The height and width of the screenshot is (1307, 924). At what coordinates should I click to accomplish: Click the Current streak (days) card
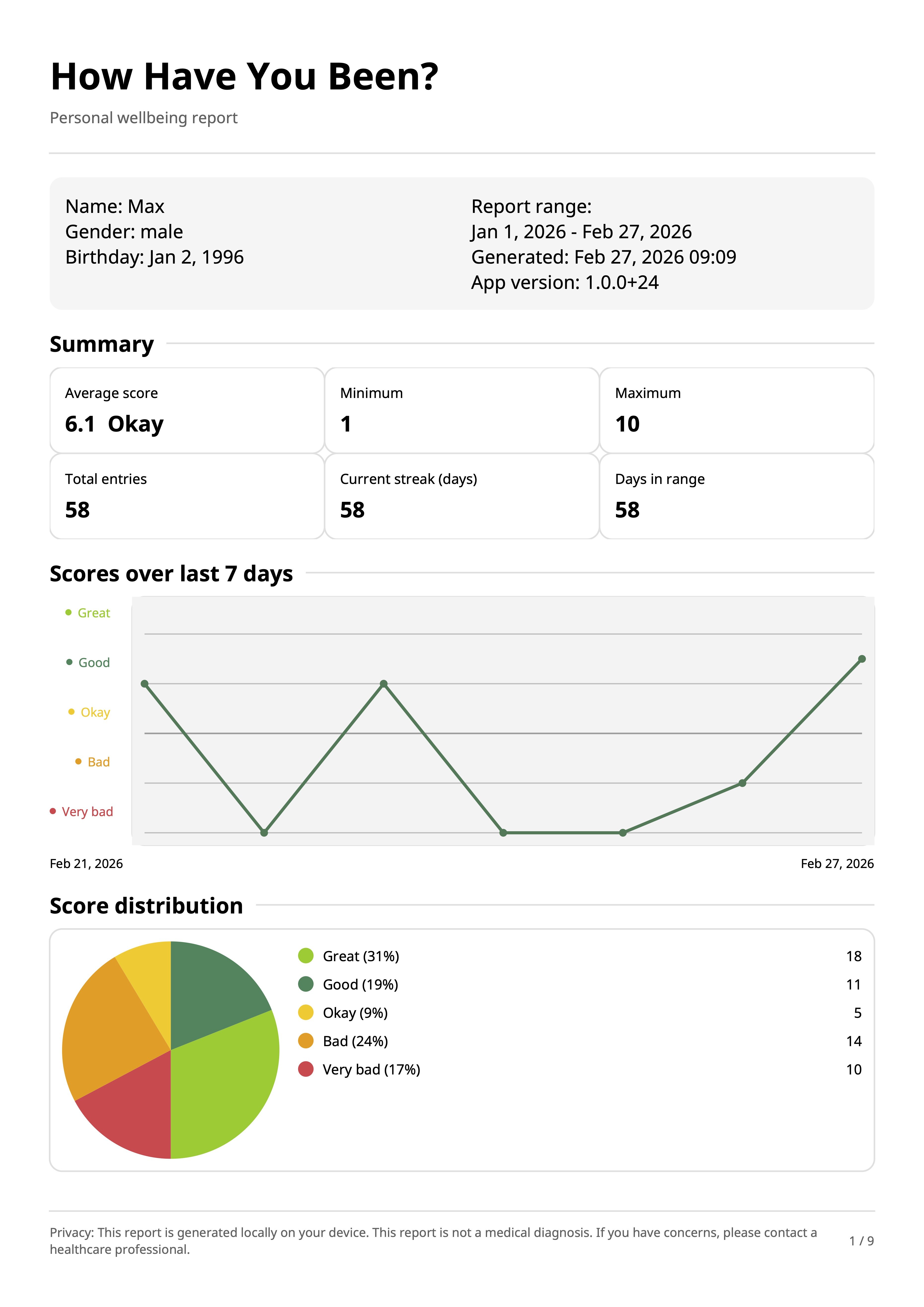[462, 496]
